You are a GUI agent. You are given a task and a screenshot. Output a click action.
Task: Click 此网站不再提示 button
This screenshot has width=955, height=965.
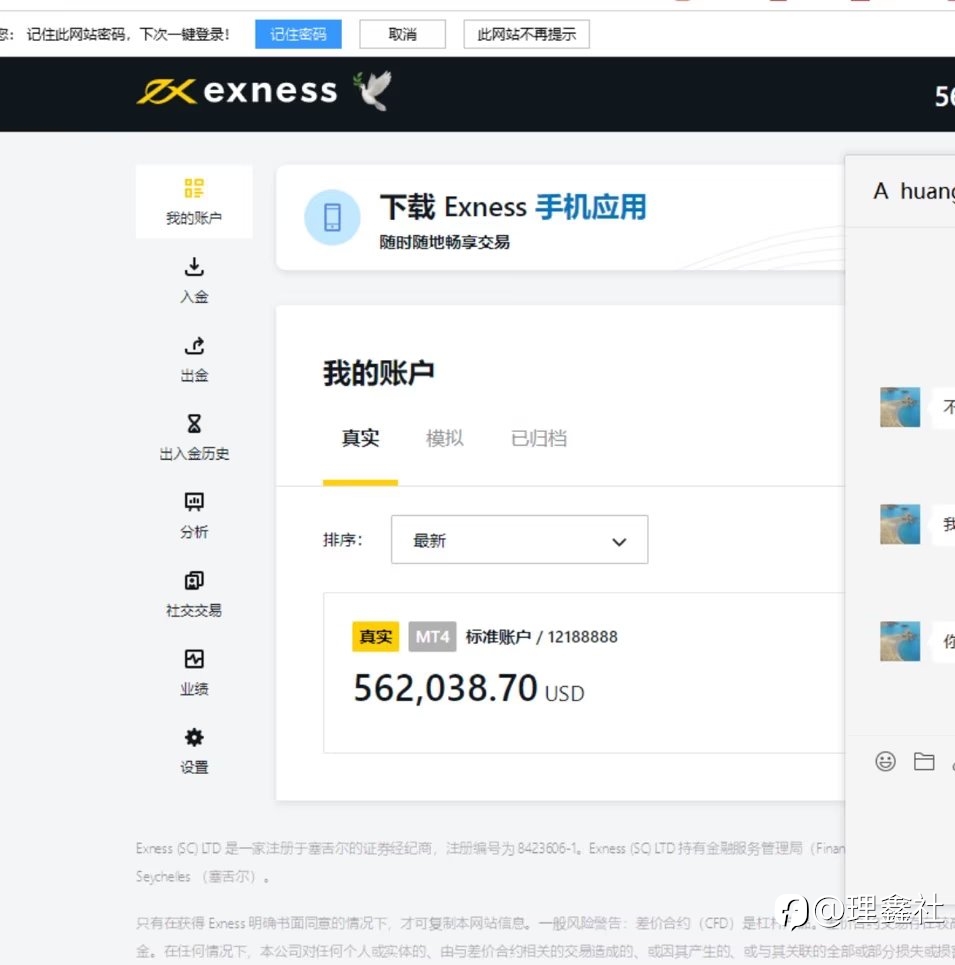point(526,34)
